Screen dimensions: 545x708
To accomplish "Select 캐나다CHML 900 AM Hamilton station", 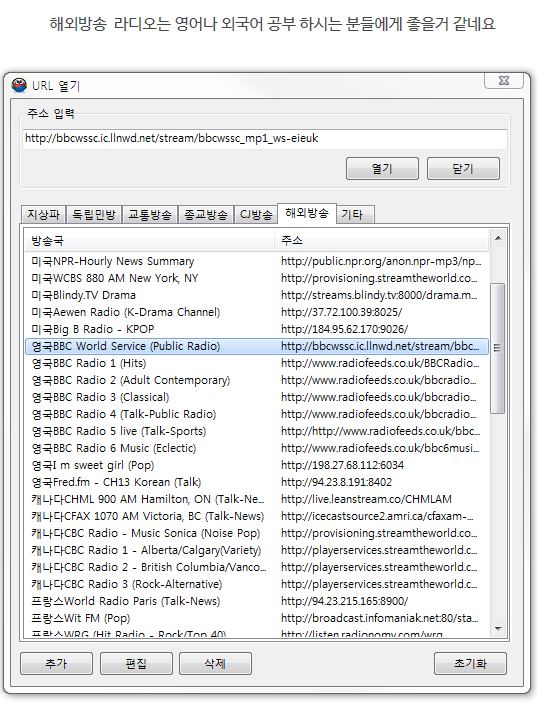I will pos(257,499).
